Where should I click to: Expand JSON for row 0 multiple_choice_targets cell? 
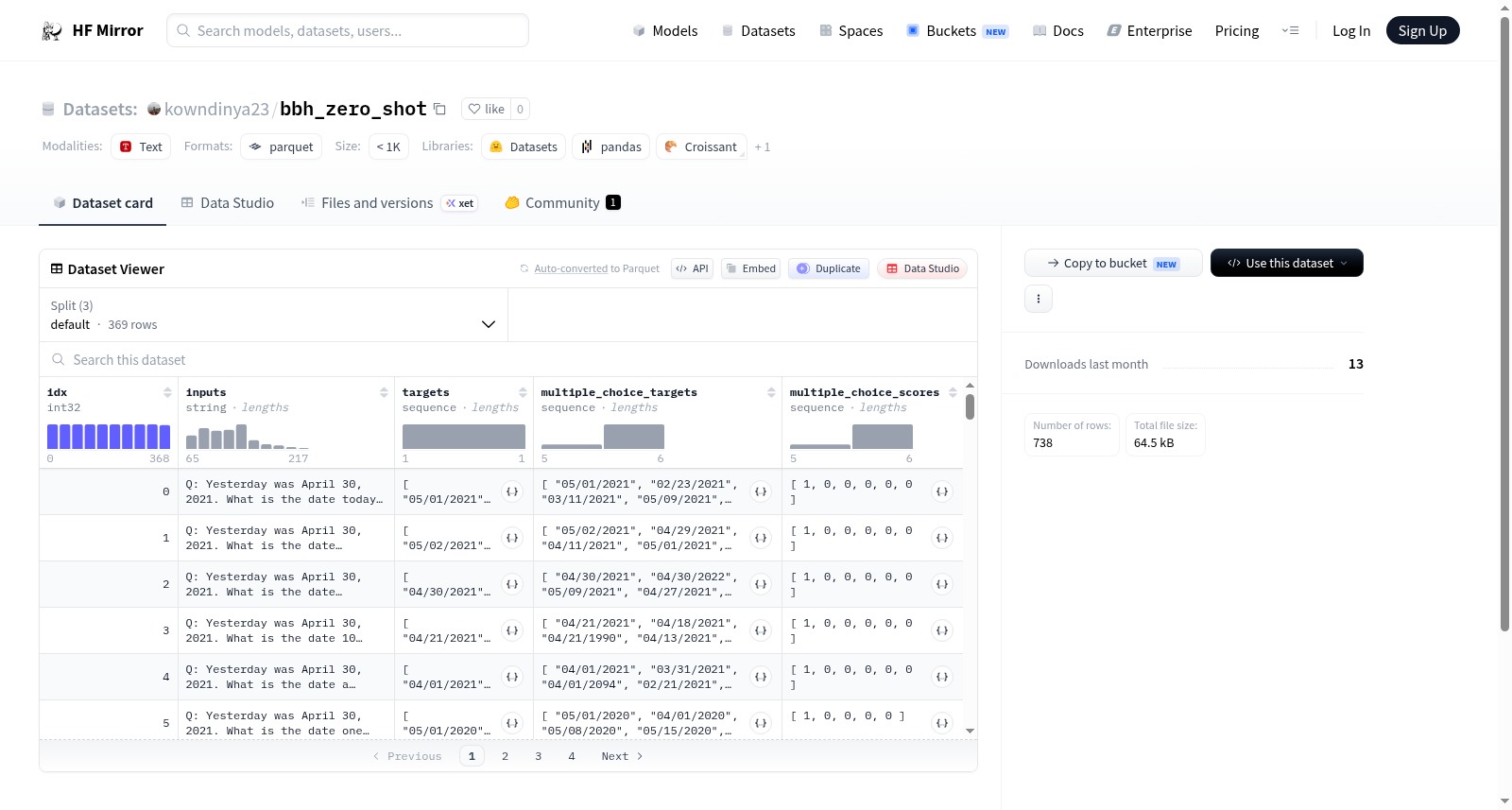click(x=761, y=491)
